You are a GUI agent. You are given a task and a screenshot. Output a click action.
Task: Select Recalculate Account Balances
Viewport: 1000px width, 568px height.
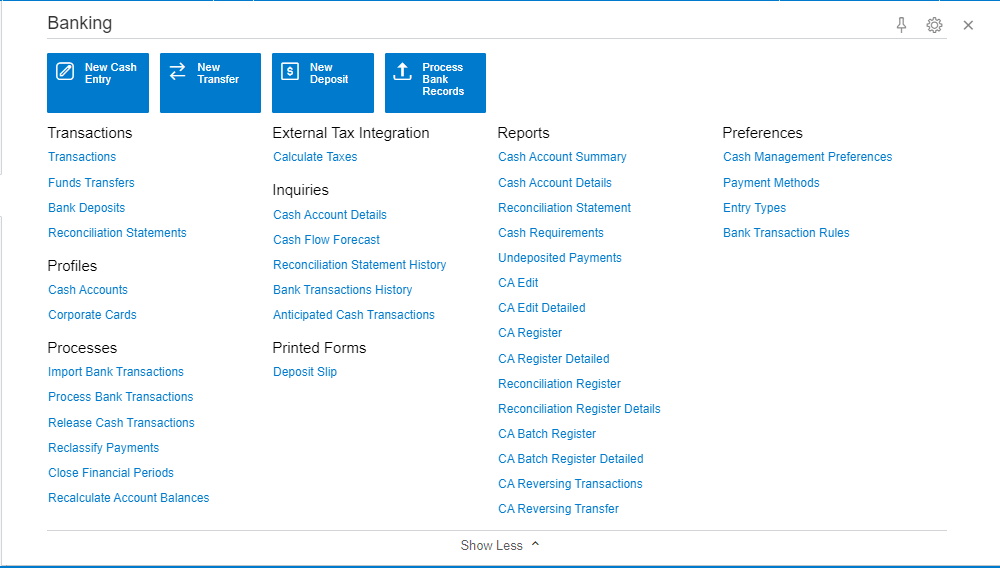129,498
